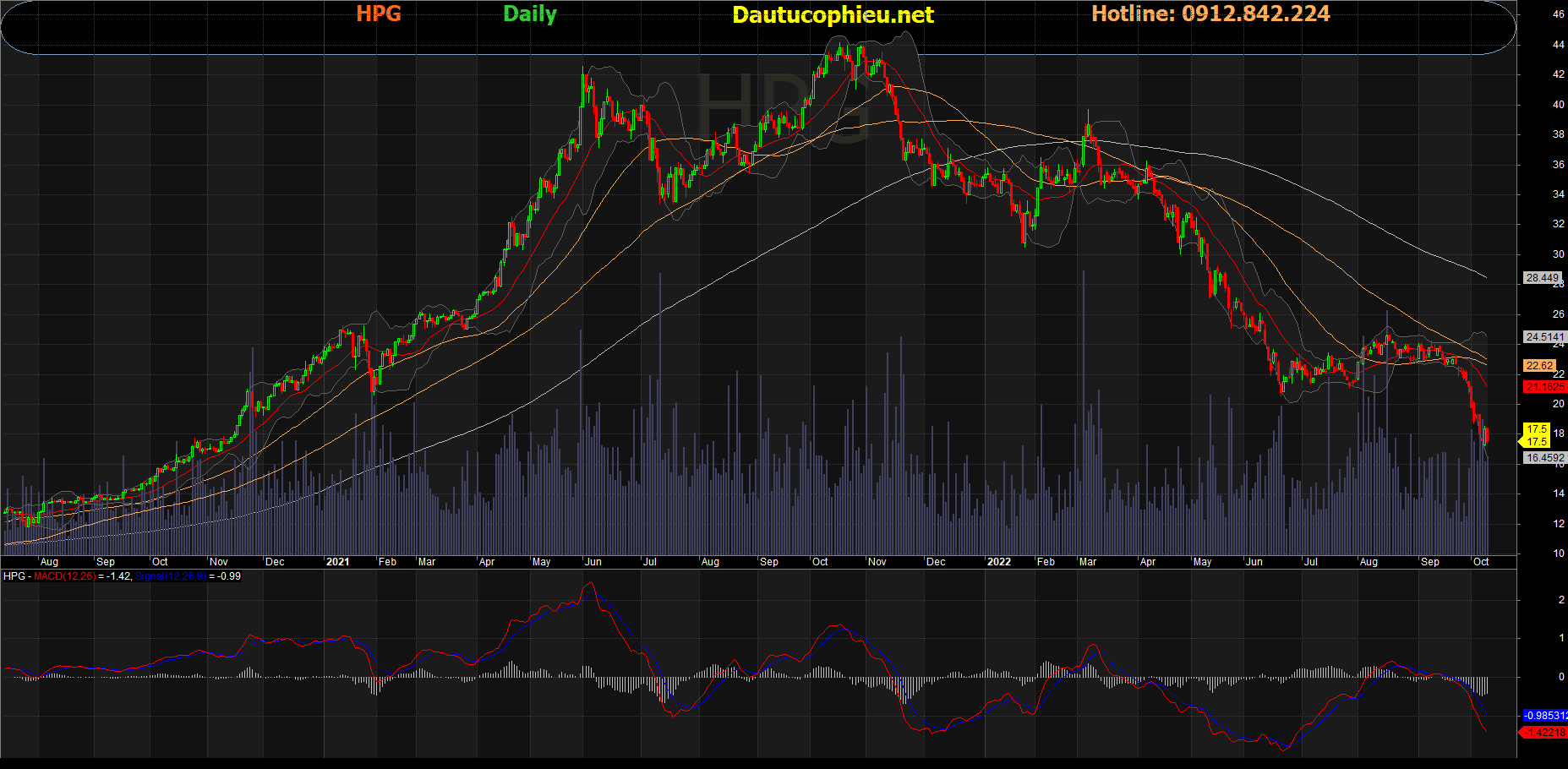The image size is (1568, 769).
Task: Click the 1 tick on MACD axis
Action: [1561, 638]
